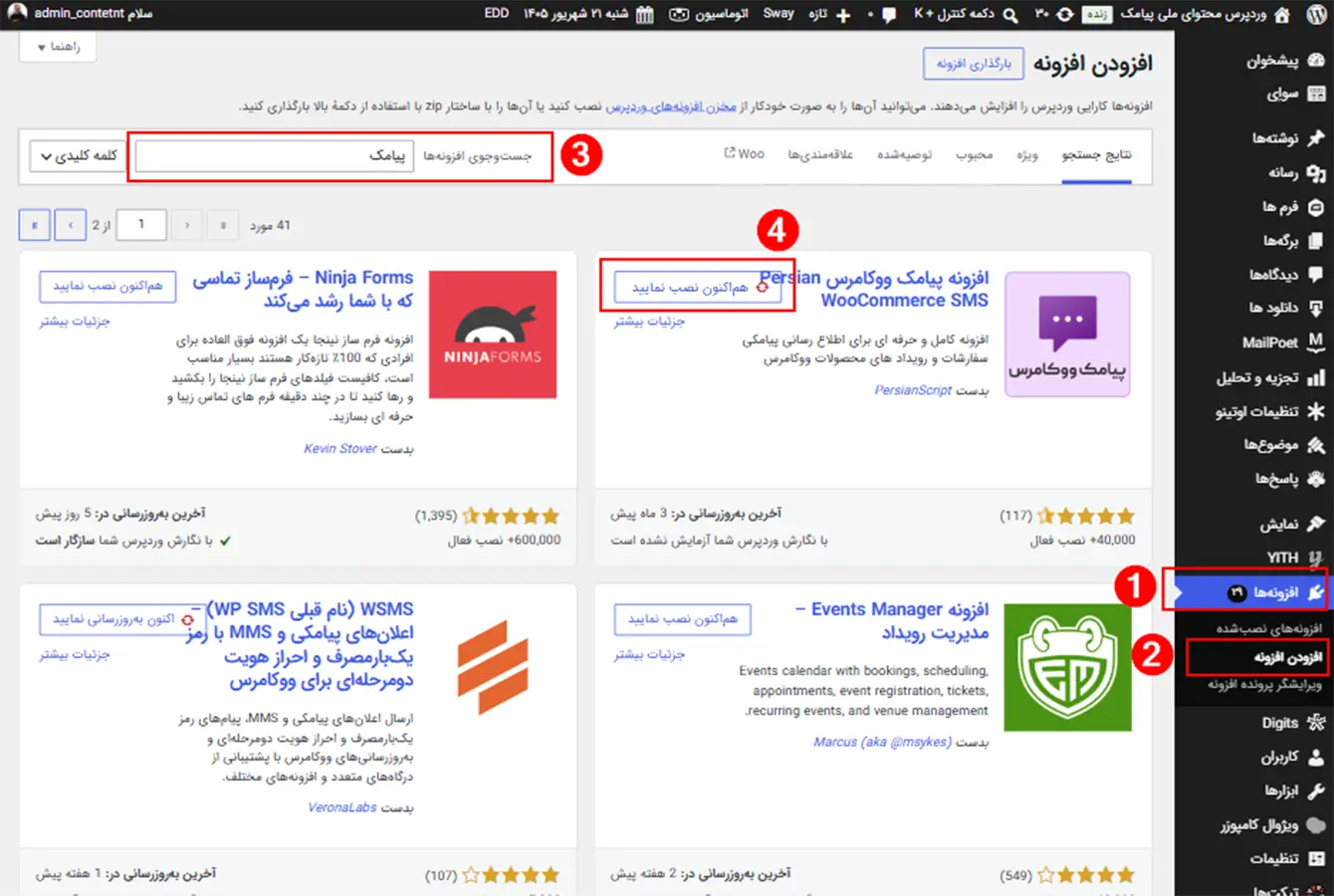Open the admin_contetnt user avatar
This screenshot has height=896, width=1334.
point(17,14)
